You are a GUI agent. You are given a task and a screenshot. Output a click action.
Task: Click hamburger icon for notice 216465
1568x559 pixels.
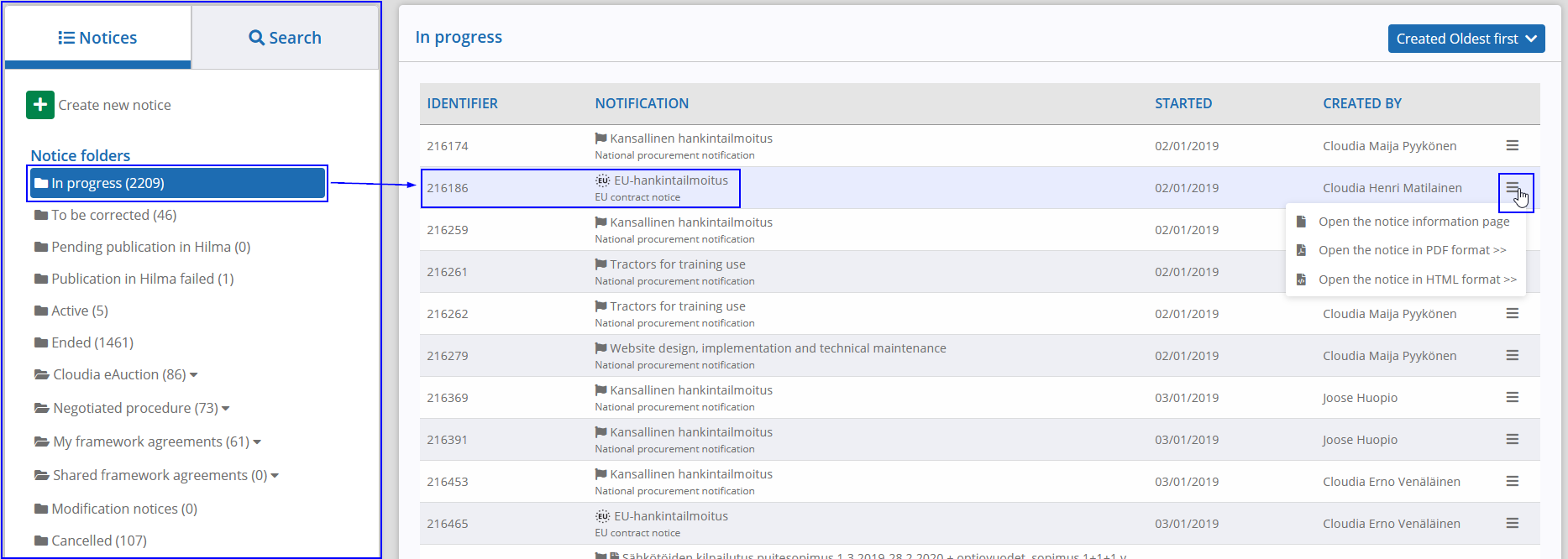pyautogui.click(x=1512, y=524)
